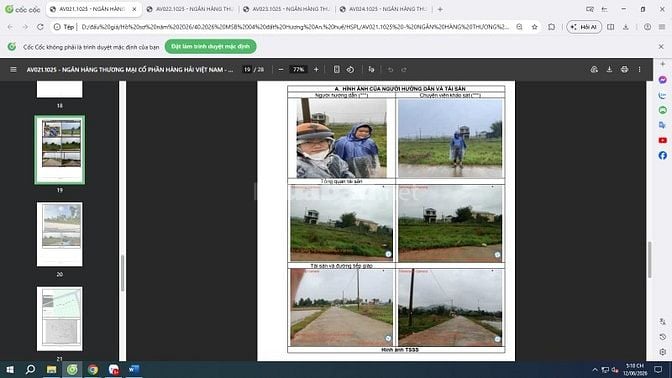Viewport: 672px width, 378px height.
Task: Open the address bar zoom indicator
Action: pos(519,27)
